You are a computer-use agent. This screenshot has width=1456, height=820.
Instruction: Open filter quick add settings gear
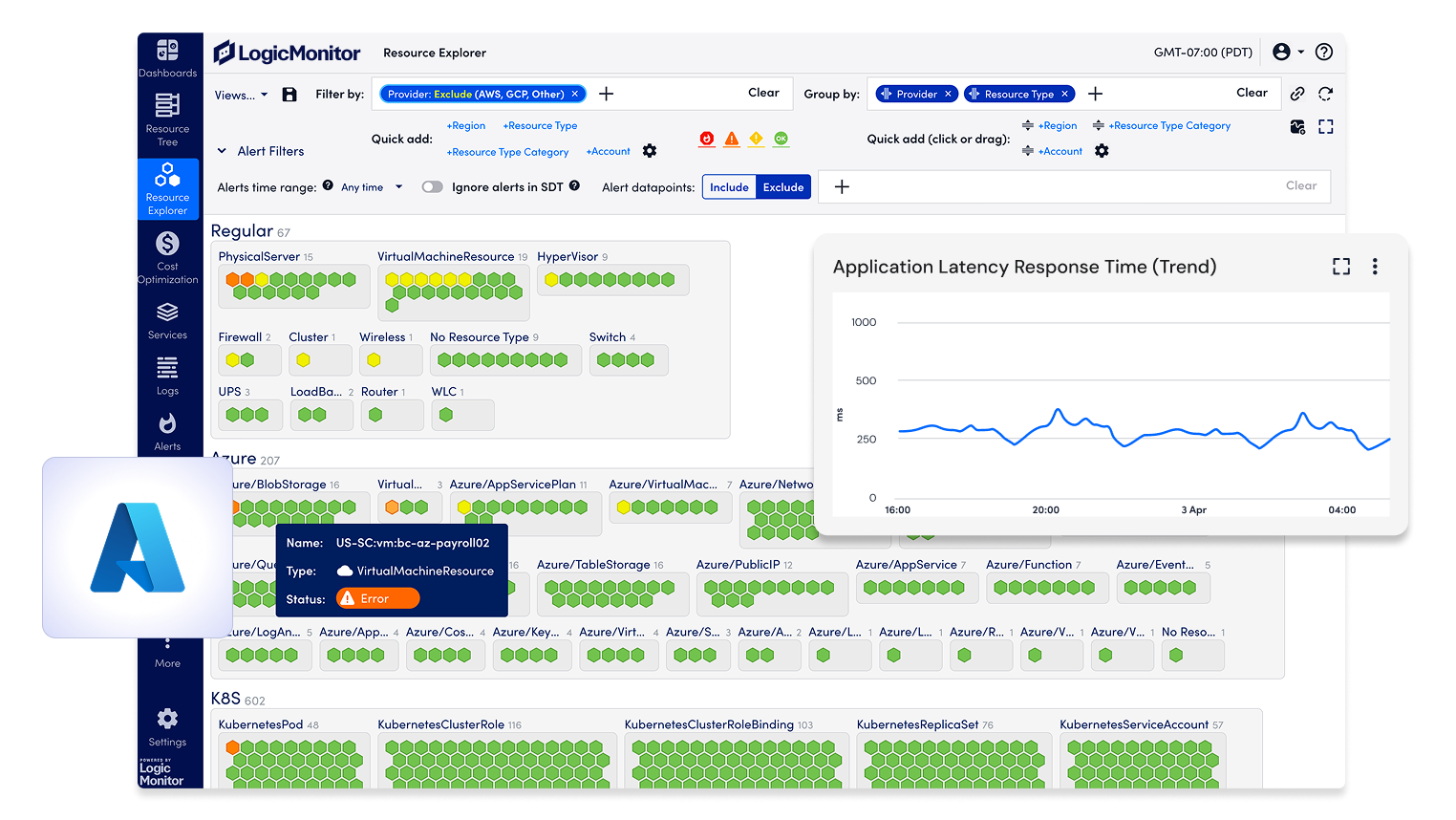[x=650, y=151]
